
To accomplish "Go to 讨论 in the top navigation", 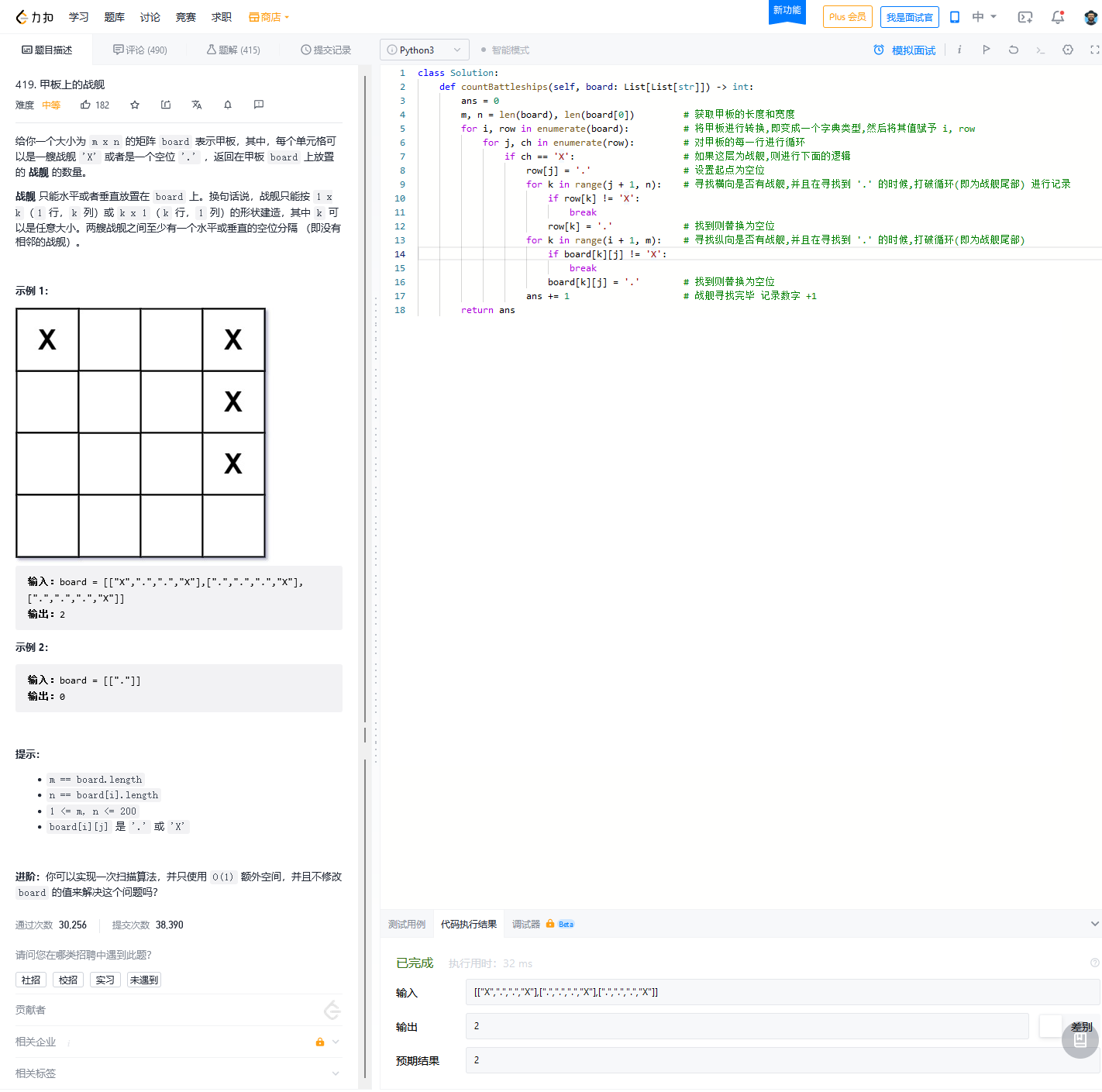I will click(x=150, y=17).
